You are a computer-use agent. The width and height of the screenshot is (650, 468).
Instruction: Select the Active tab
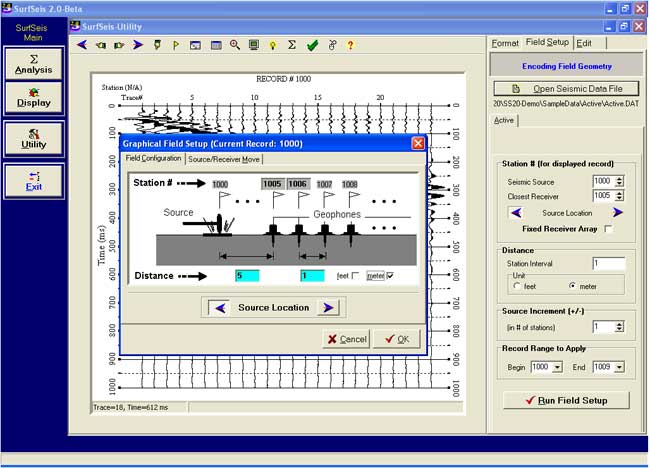[x=504, y=120]
